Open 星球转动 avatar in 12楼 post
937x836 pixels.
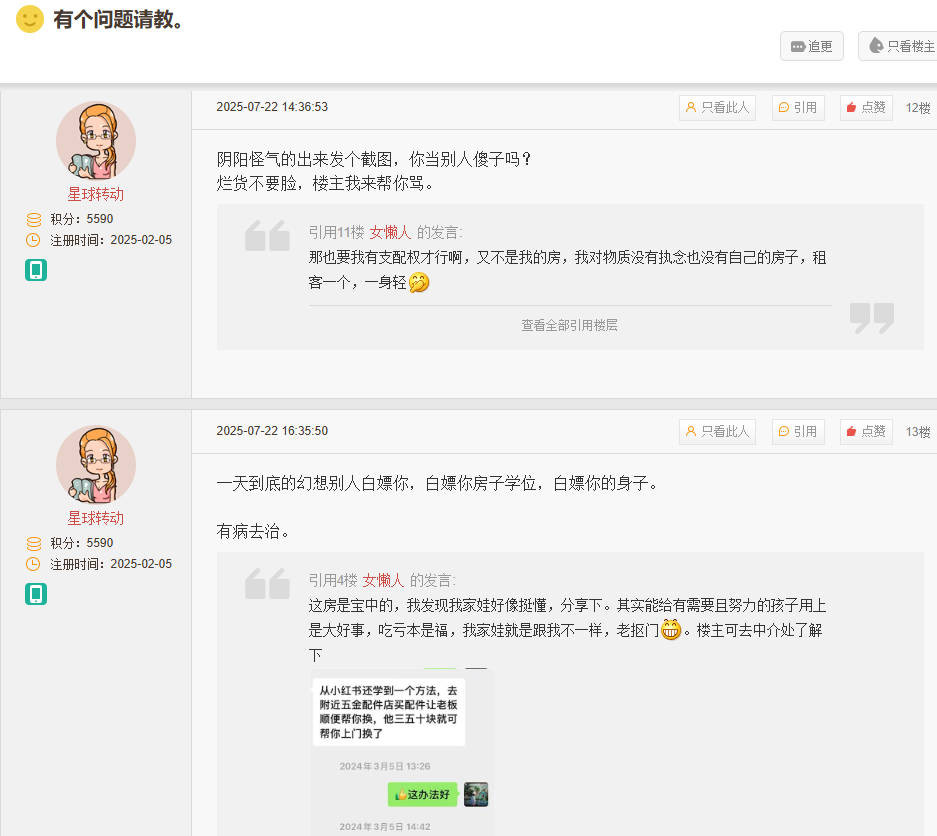tap(96, 141)
